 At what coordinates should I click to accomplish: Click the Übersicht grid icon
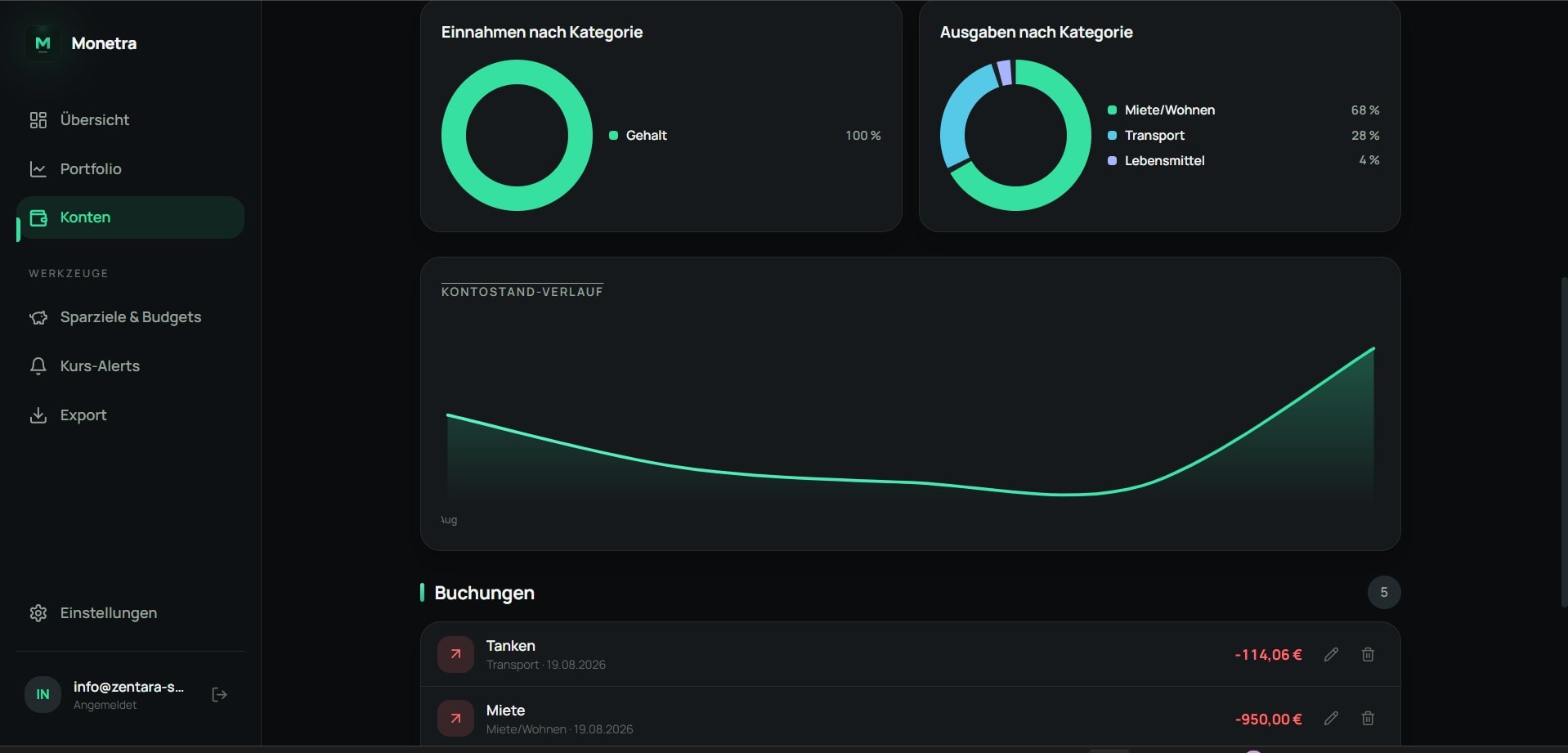click(38, 120)
